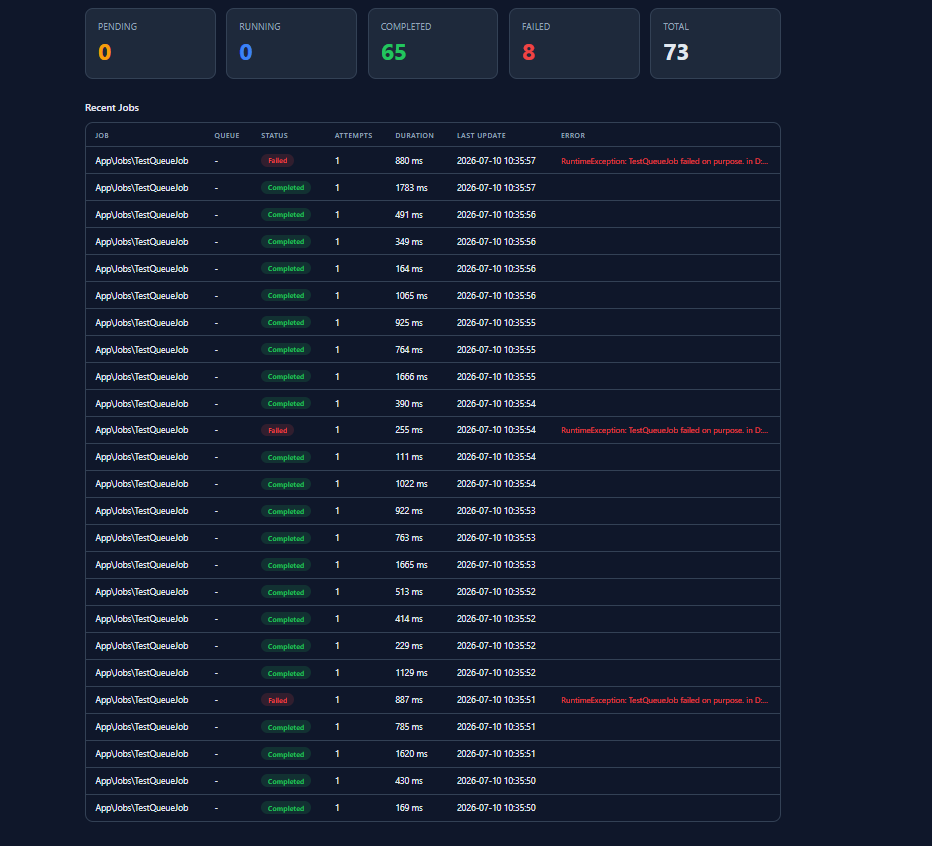Click job name in 1783 ms row

tap(141, 188)
